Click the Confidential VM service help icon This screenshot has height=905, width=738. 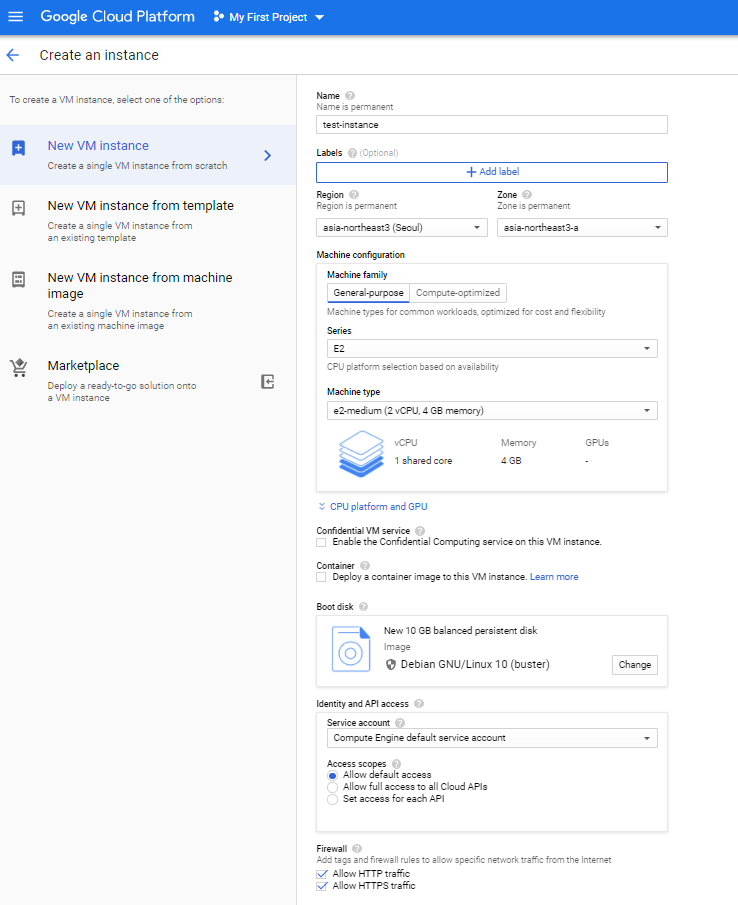420,531
